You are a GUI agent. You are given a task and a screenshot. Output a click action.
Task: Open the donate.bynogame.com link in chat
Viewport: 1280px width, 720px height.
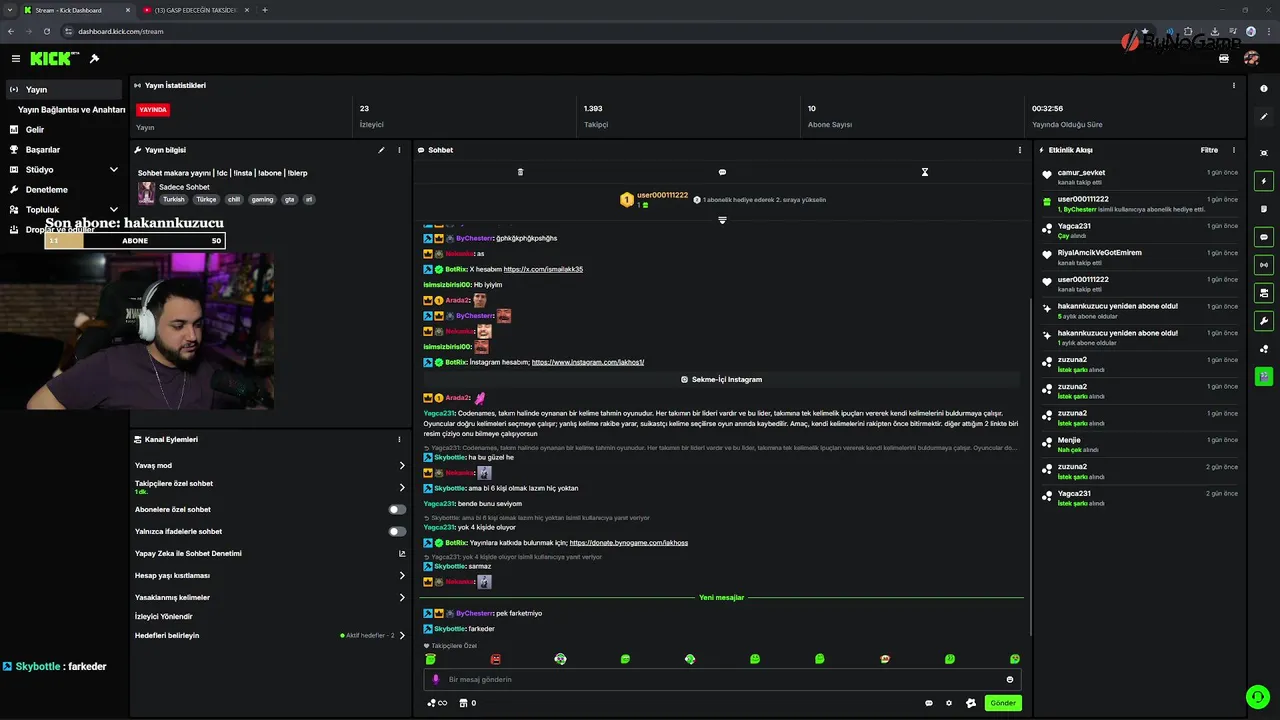click(629, 543)
